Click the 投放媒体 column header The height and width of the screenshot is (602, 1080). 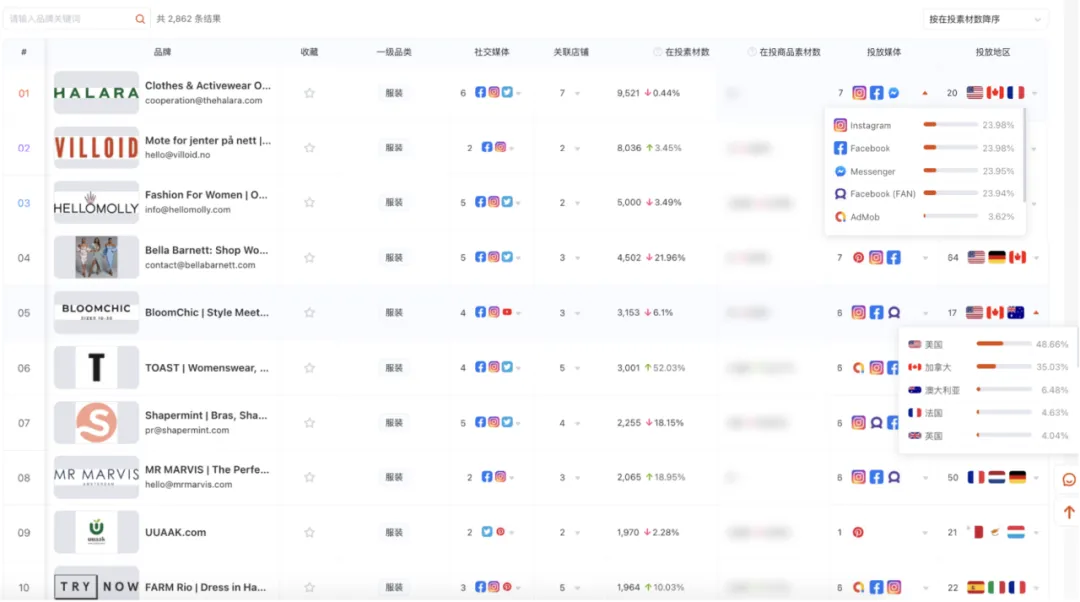884,52
